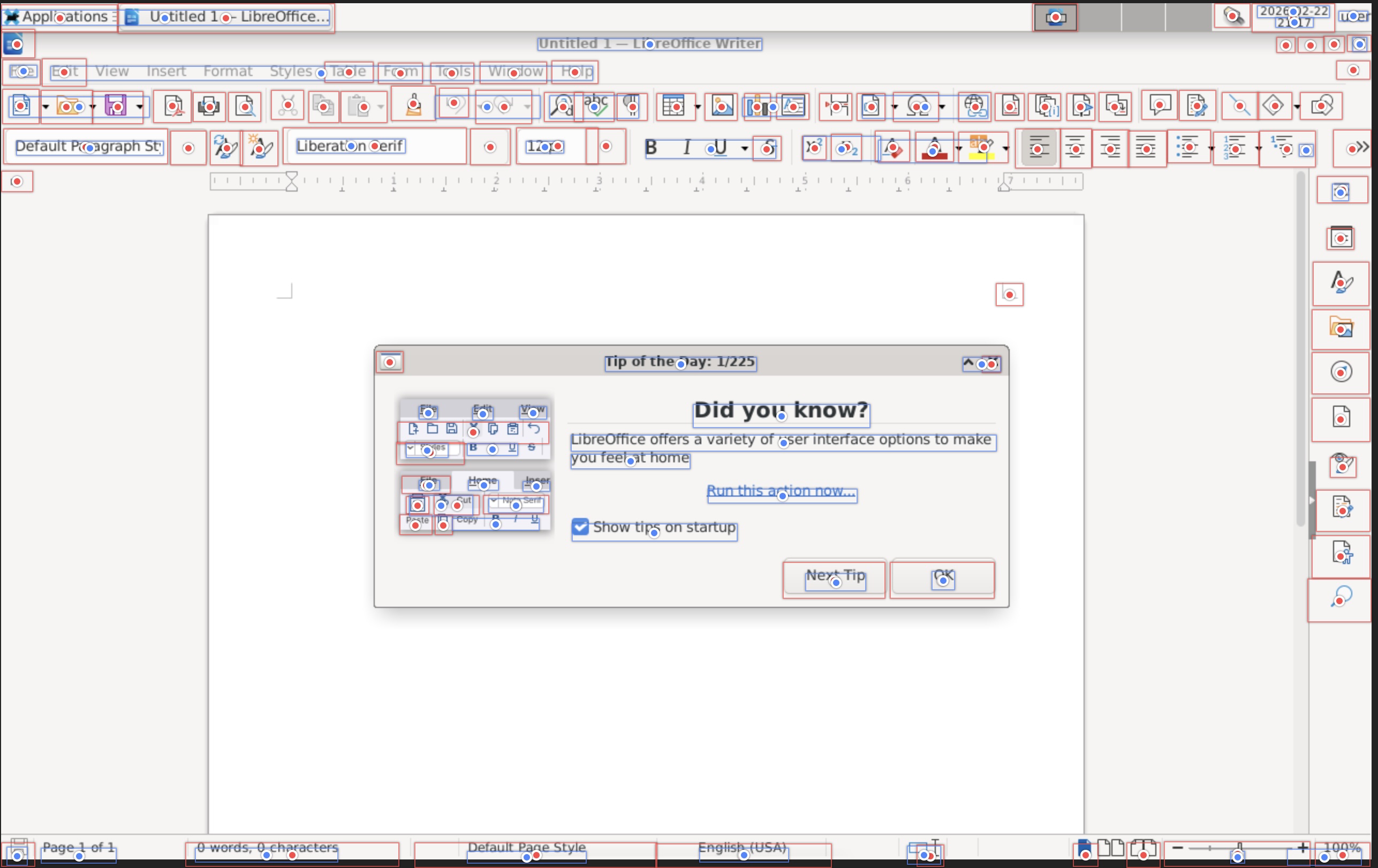Image resolution: width=1378 pixels, height=868 pixels.
Task: Open Find and Replace tool
Action: [x=562, y=106]
